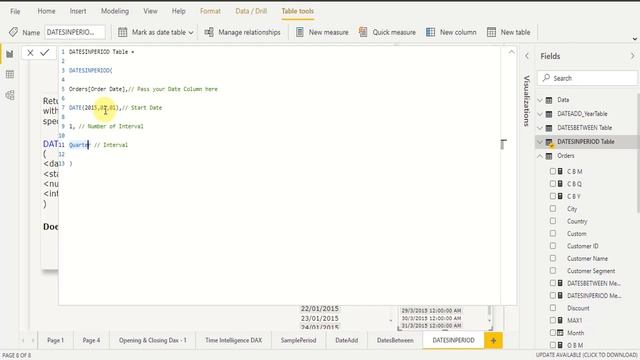This screenshot has width=640, height=360.
Task: Collapse the Orders table
Action: (x=540, y=156)
